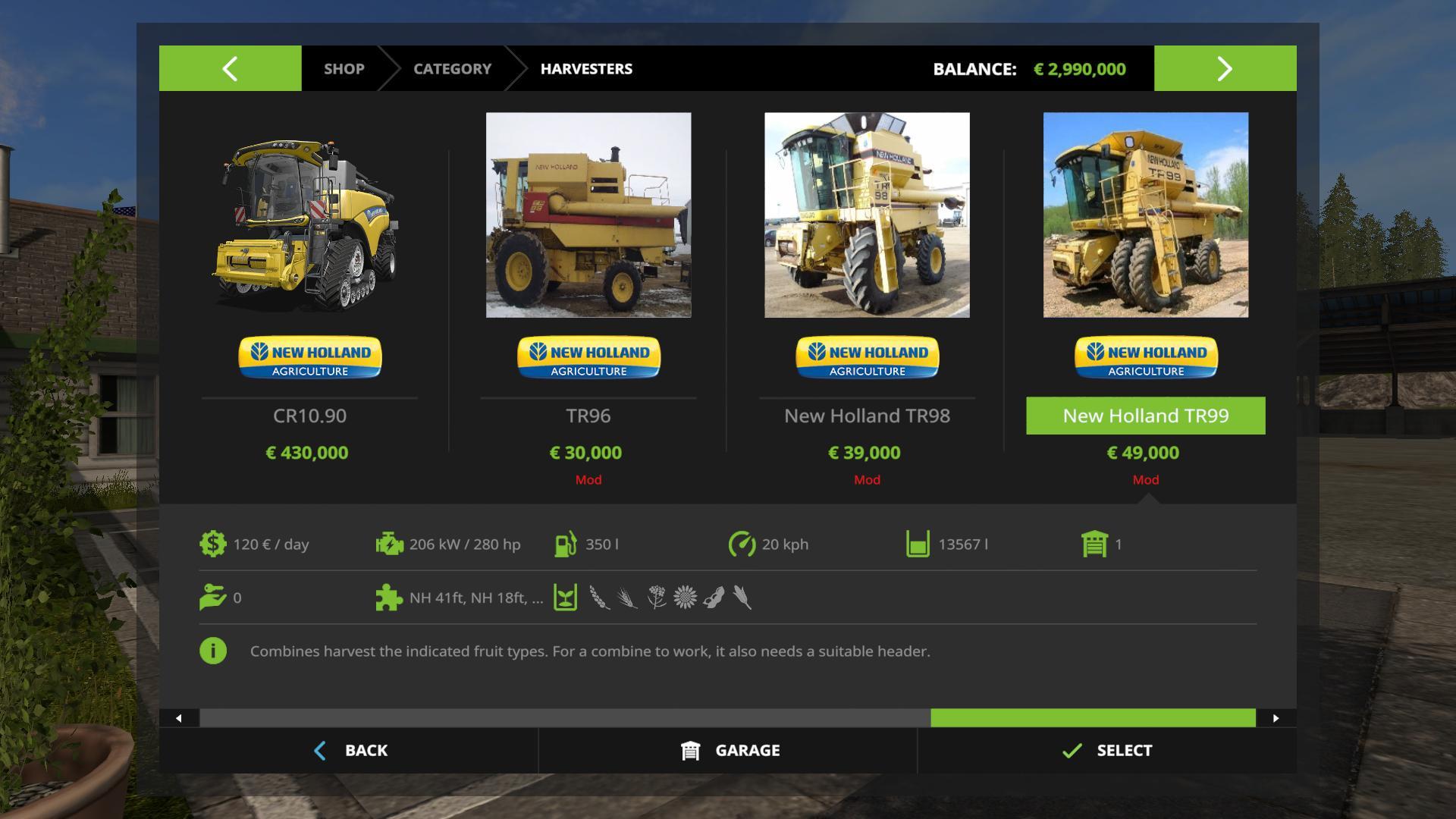Open the SHOP breadcrumb
Viewport: 1456px width, 819px height.
coord(344,68)
